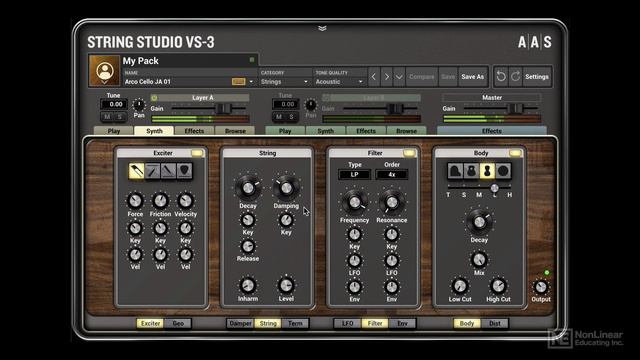The height and width of the screenshot is (360, 640).
Task: Click the Filter Resonance knob
Action: tap(391, 202)
